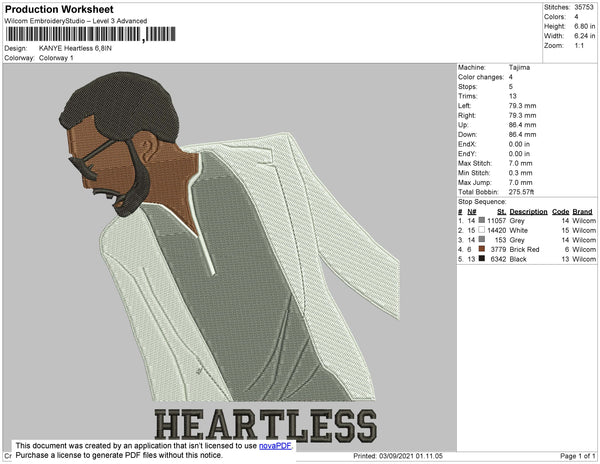Click the HEARTLESS embroidered lettering
The height and width of the screenshot is (464, 600).
tap(266, 425)
